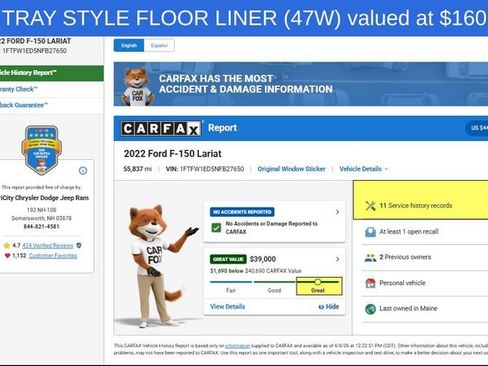Click the GREAT VALUE badge

pos(228,259)
